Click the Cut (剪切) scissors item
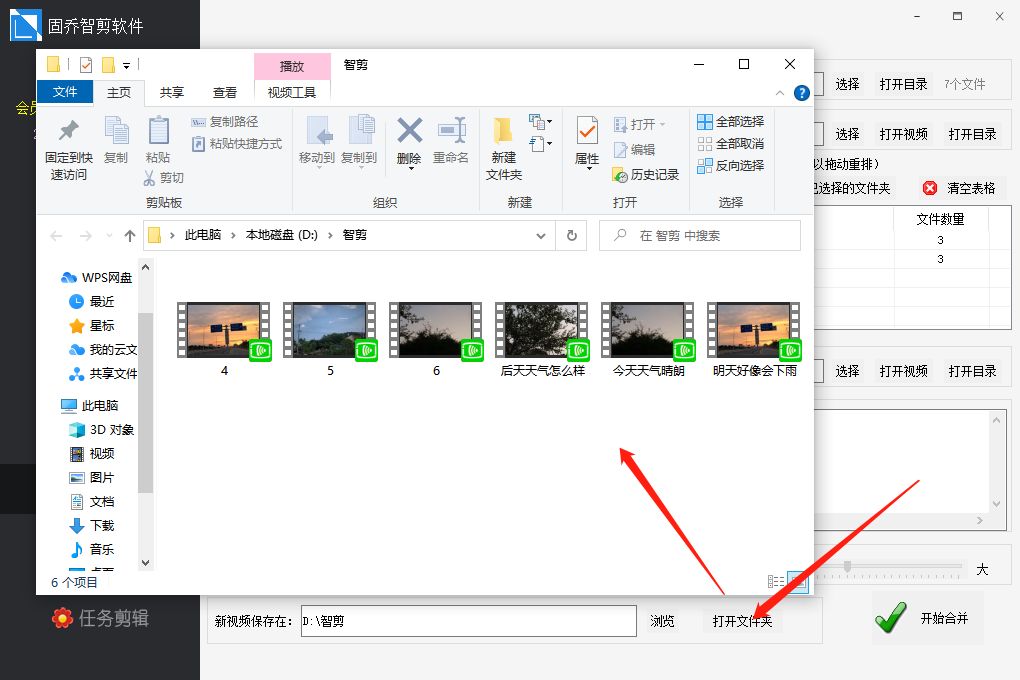 (x=163, y=178)
